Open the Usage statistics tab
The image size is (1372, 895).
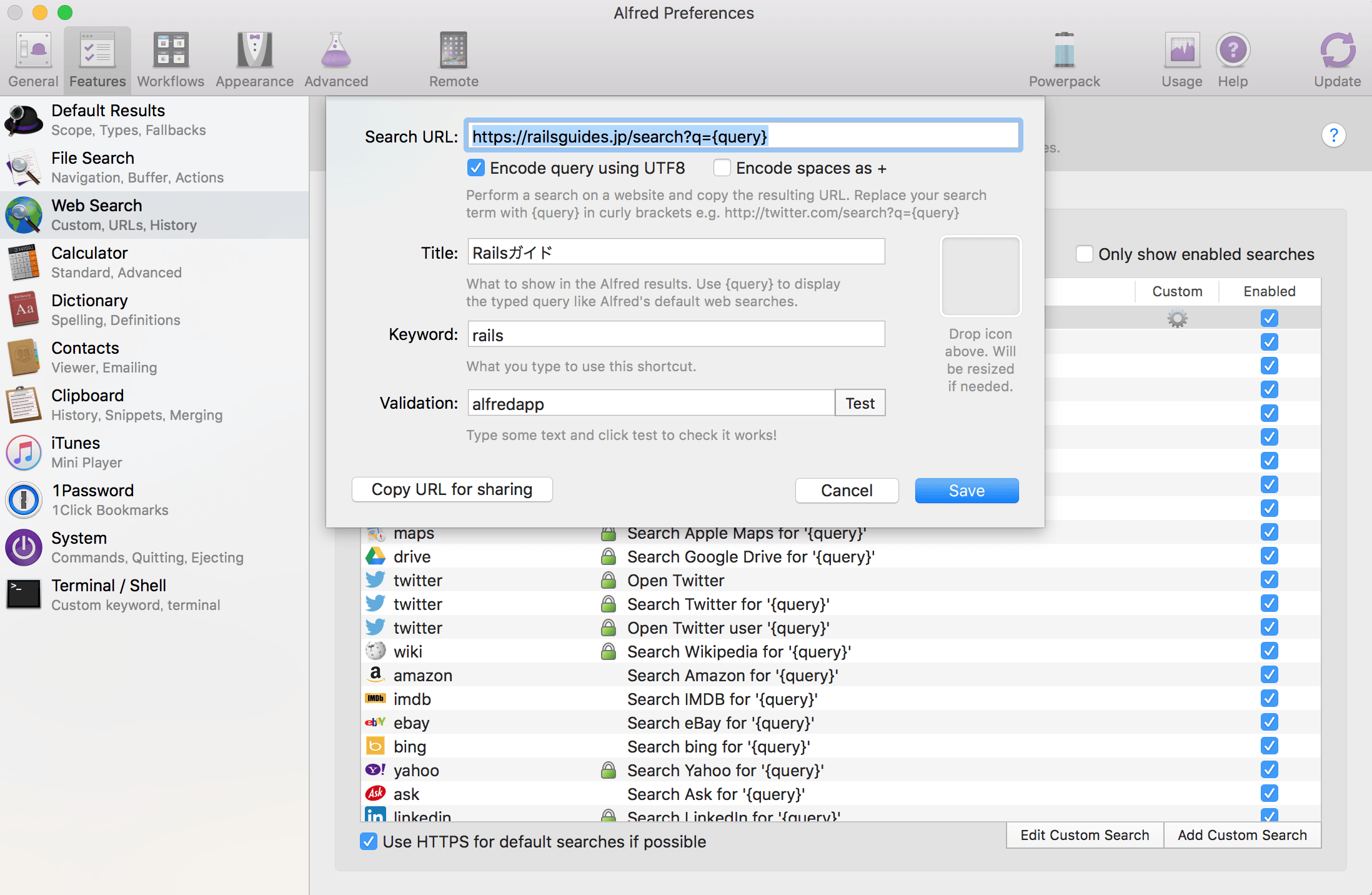click(1181, 60)
